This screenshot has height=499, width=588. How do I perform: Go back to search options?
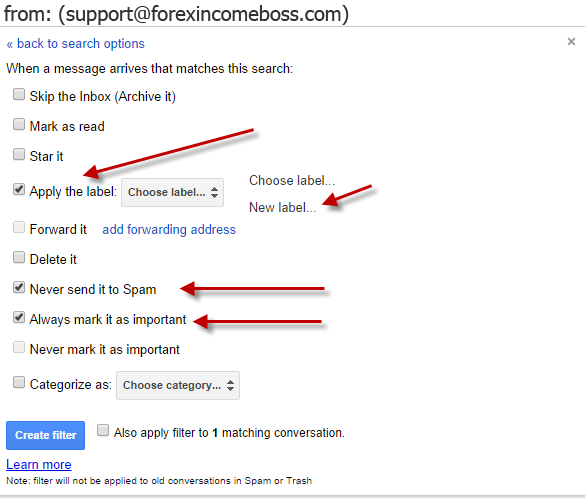click(x=75, y=43)
